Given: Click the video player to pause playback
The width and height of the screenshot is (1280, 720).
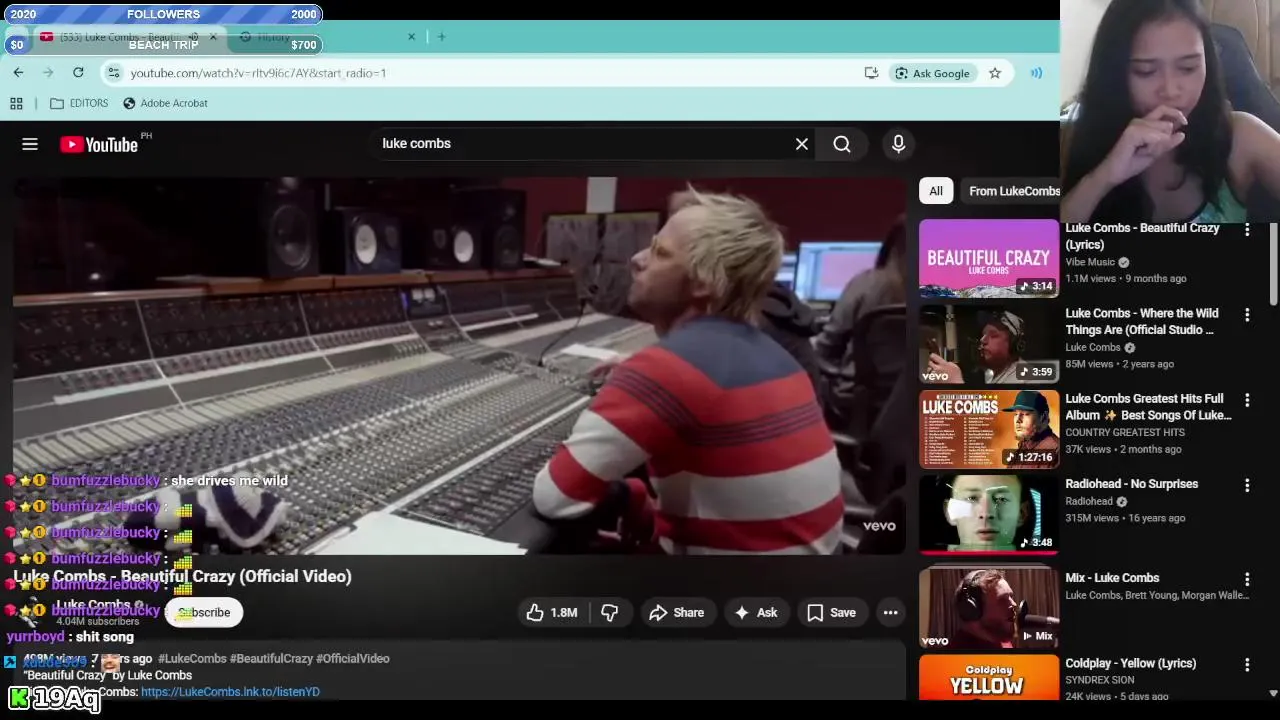Looking at the screenshot, I should (x=459, y=366).
